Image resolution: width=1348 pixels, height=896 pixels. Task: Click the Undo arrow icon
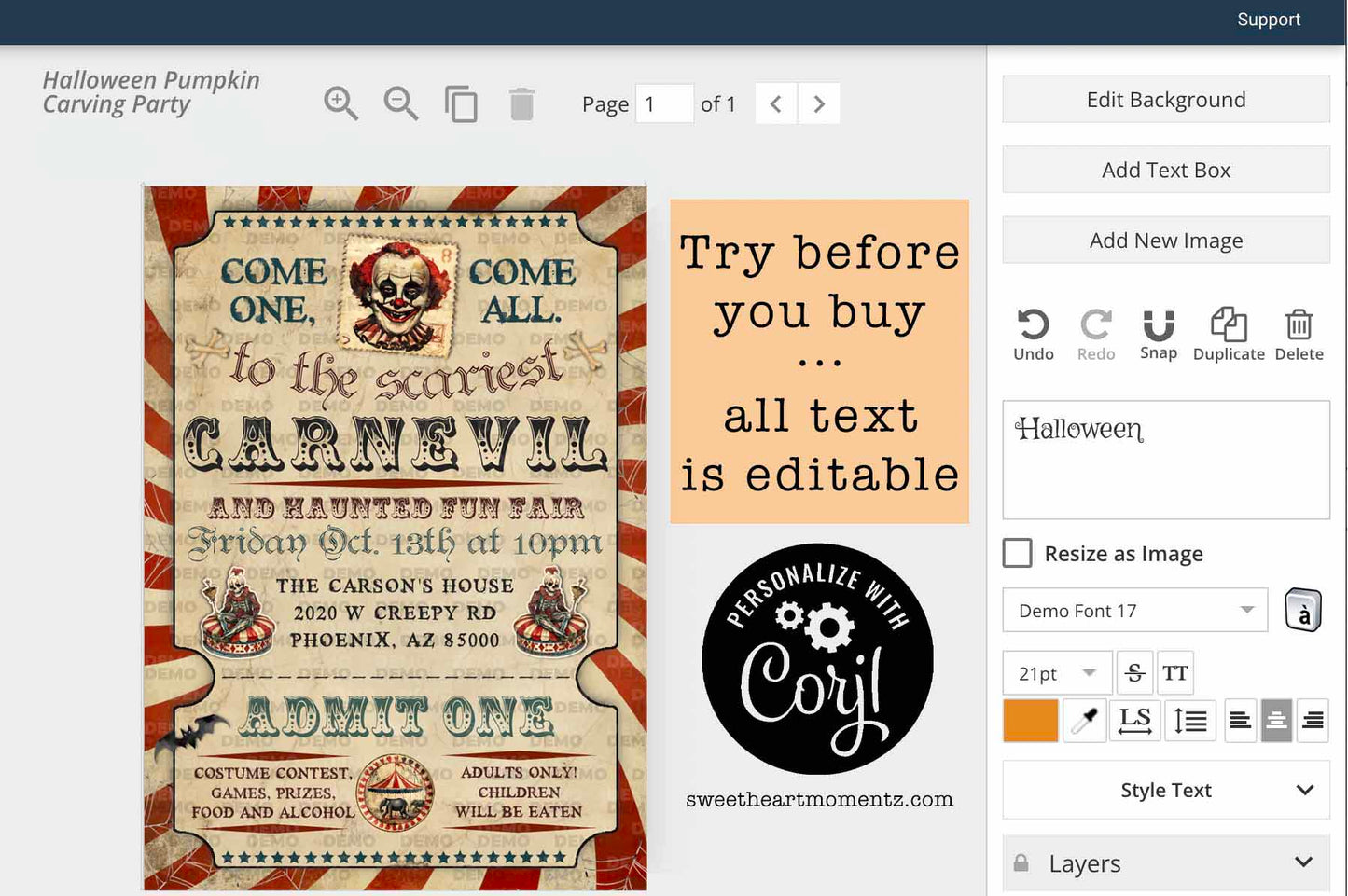pyautogui.click(x=1033, y=325)
